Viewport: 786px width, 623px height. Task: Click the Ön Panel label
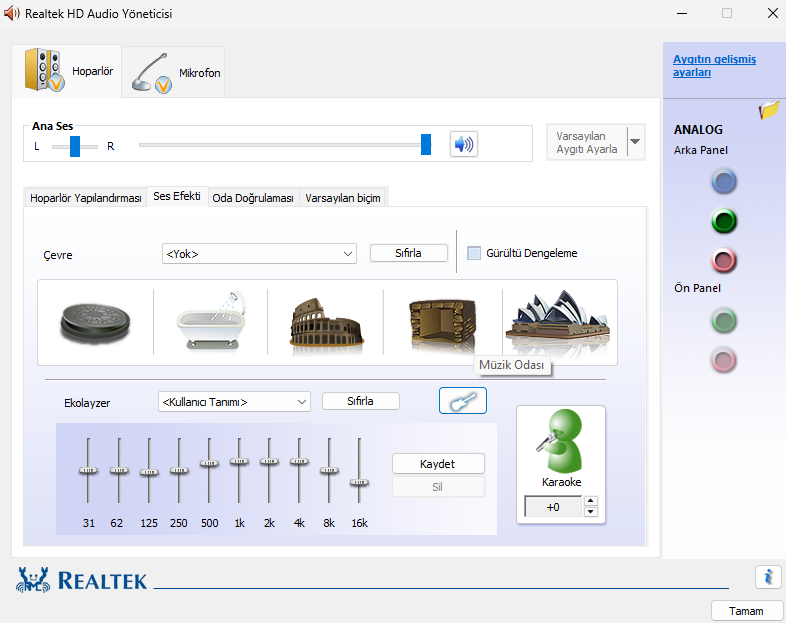[x=697, y=288]
